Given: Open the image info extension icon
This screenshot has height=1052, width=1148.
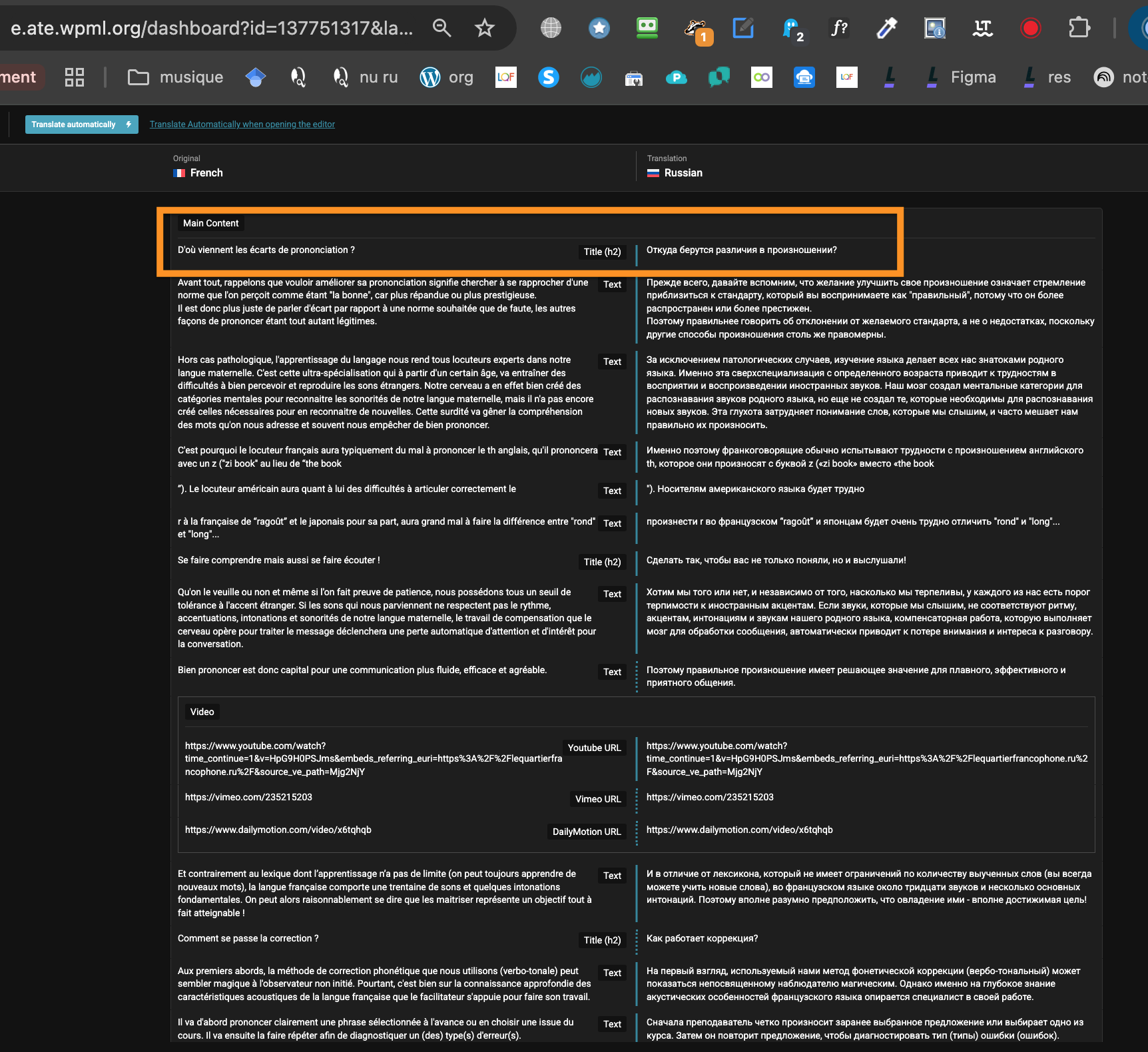Looking at the screenshot, I should [935, 28].
